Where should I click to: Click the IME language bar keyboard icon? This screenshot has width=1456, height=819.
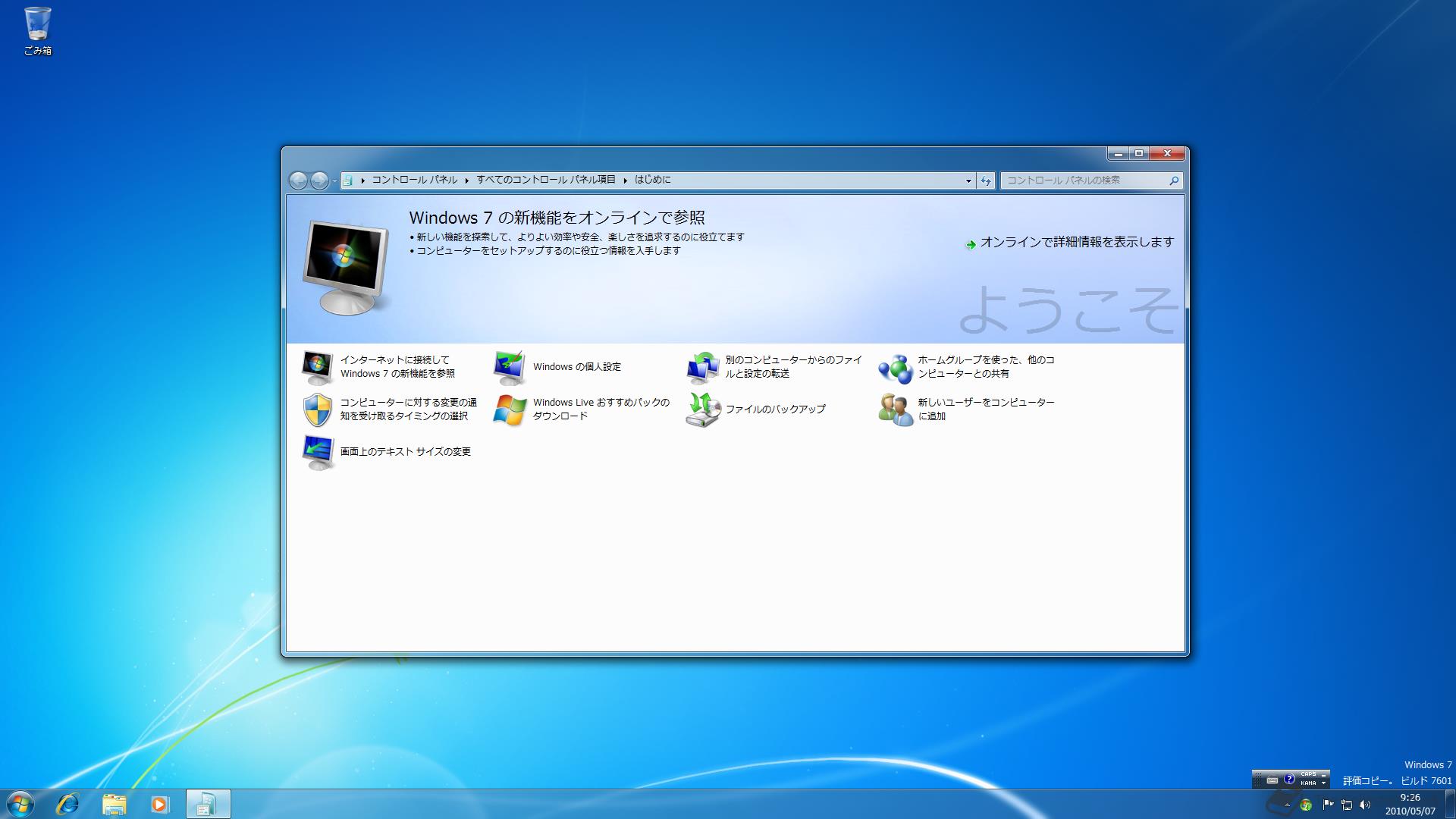tap(1272, 780)
